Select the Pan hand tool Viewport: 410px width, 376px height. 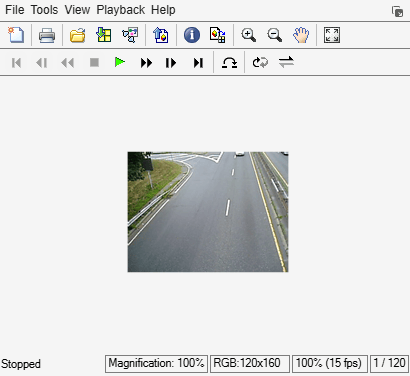point(301,35)
